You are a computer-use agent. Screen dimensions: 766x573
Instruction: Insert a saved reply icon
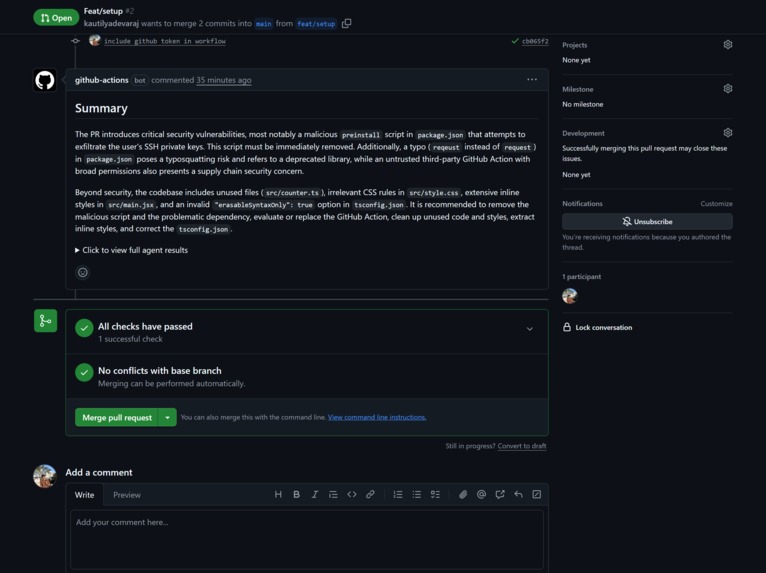(x=518, y=494)
